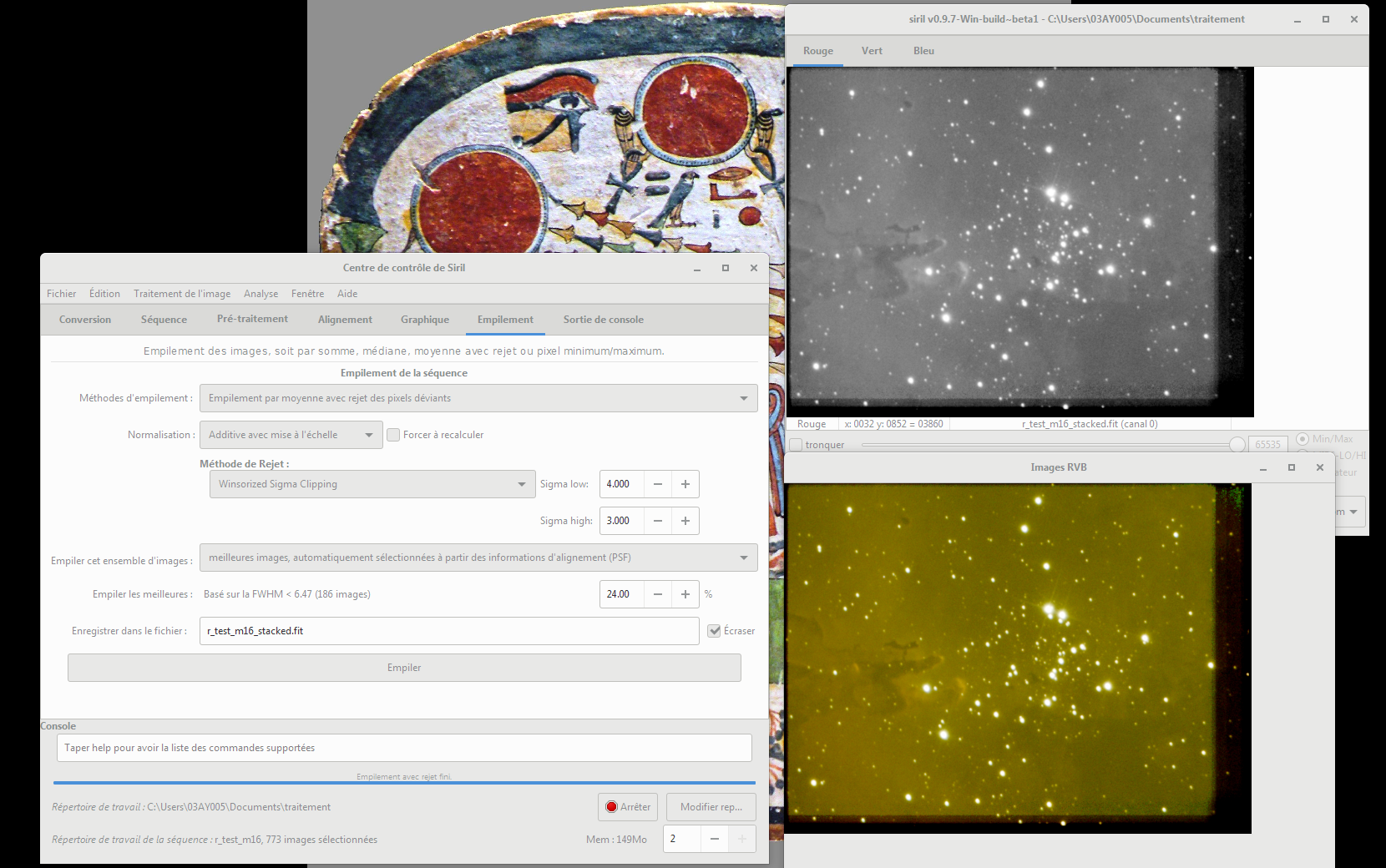Viewport: 1386px width, 868px height.
Task: Minimize the Images RVB window
Action: (1263, 467)
